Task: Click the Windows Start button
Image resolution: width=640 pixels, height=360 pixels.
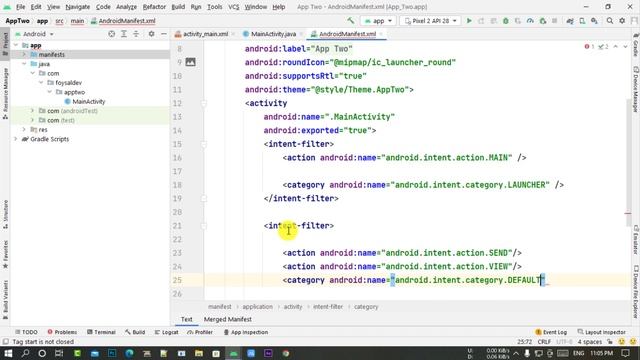Action: pos(8,353)
